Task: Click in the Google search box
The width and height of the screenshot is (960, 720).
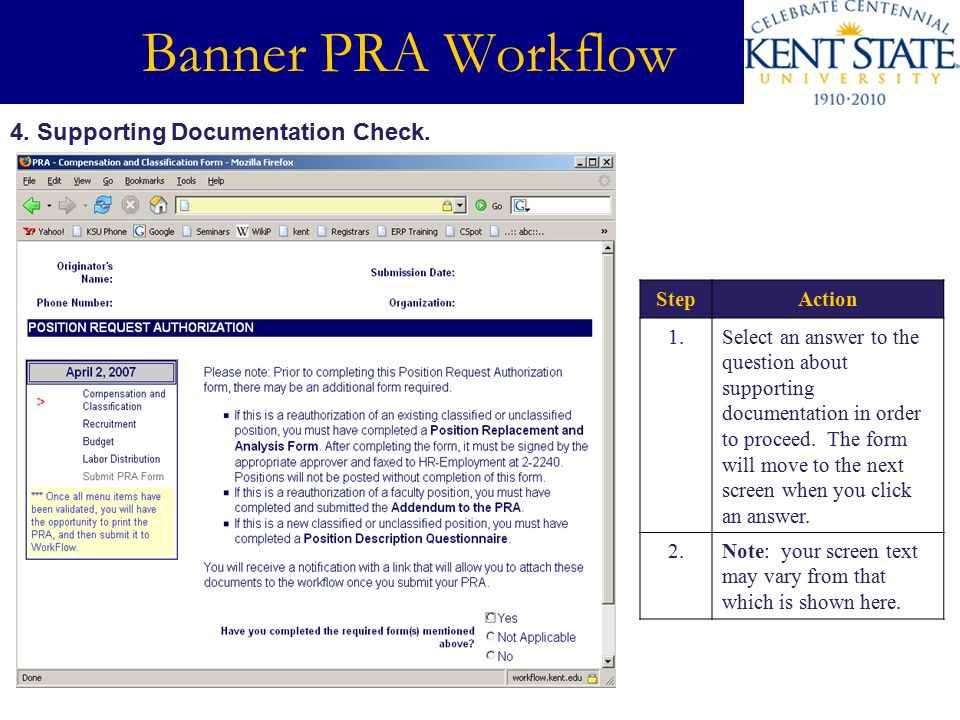Action: (x=569, y=206)
